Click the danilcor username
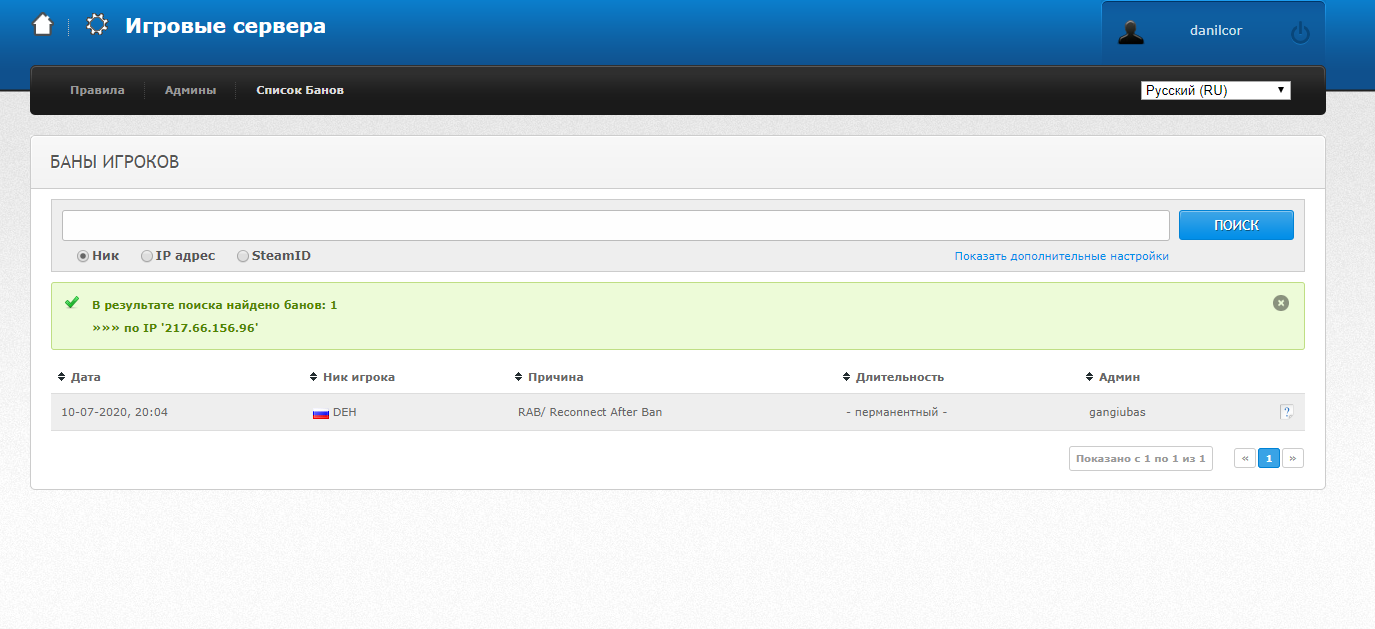Screen dimensions: 1375x629 pos(1216,31)
